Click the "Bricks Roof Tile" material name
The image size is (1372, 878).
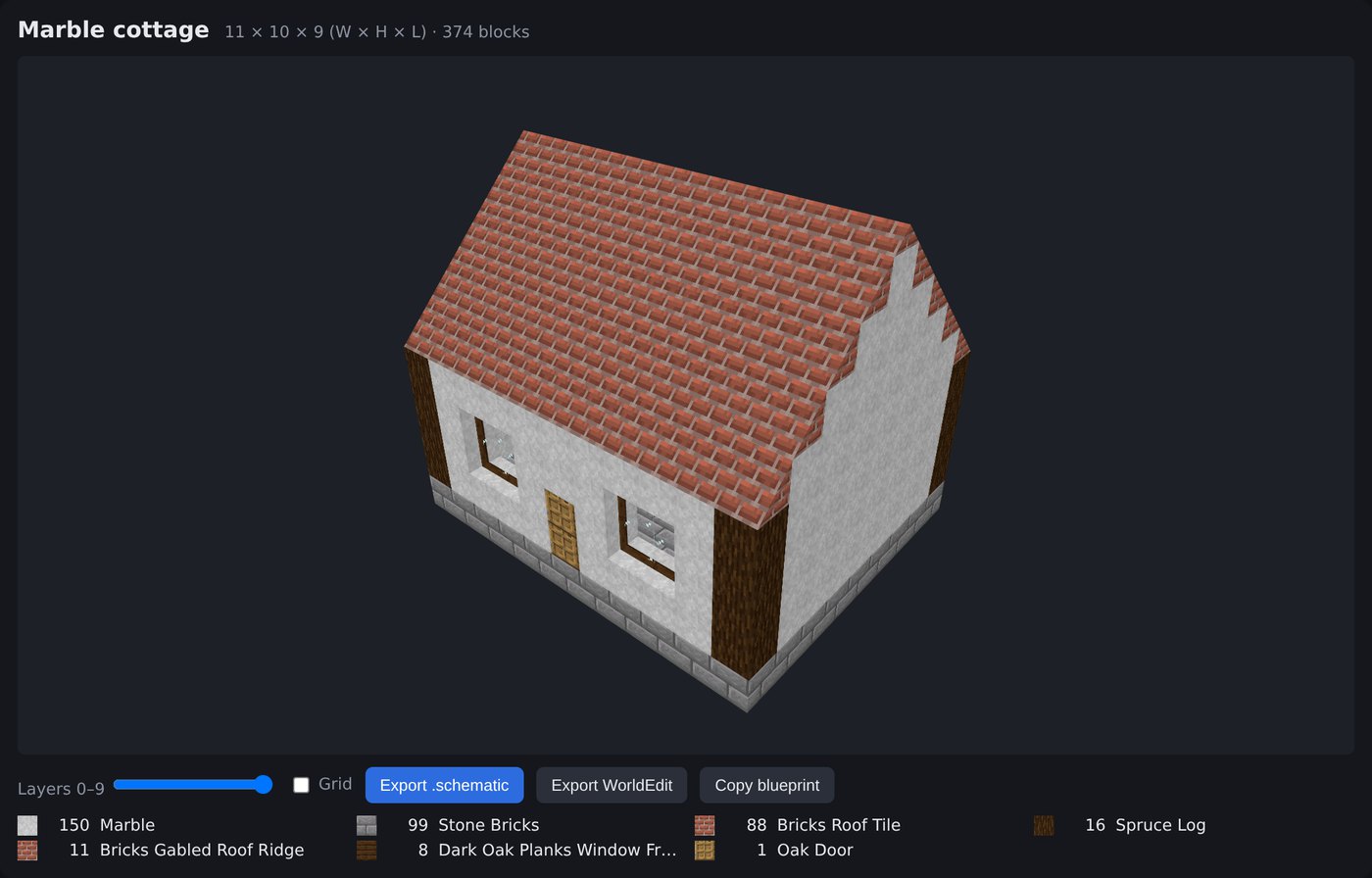coord(839,825)
